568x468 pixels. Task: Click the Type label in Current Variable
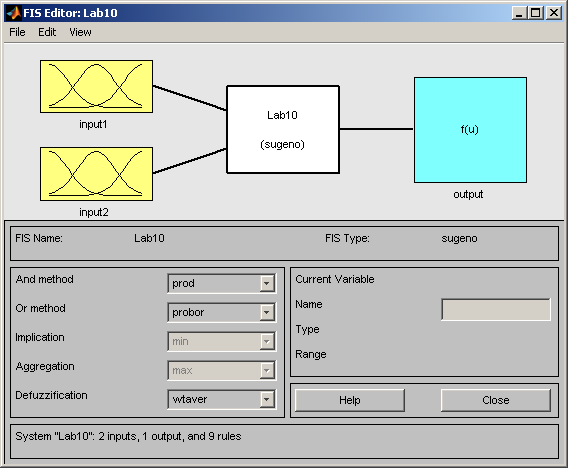pos(307,330)
